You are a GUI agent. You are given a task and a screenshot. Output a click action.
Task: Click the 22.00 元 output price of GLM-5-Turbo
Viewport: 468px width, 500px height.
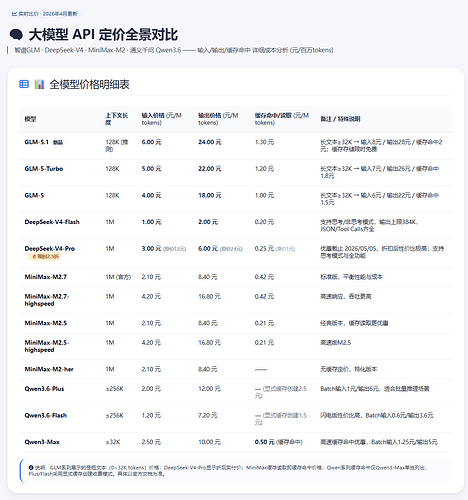pyautogui.click(x=210, y=169)
